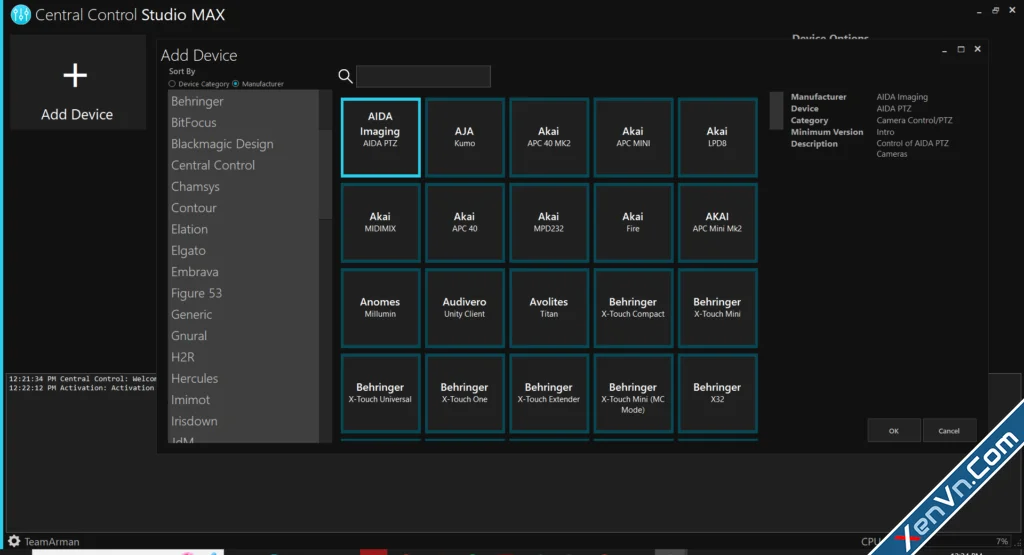
Task: Choose Imimot in manufacturer list
Action: [243, 400]
